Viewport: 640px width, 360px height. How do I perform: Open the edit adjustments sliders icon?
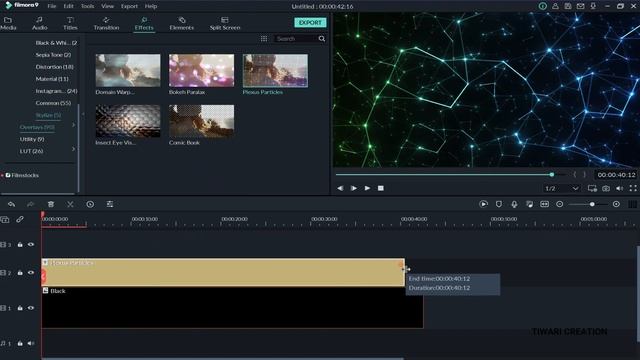tap(110, 204)
